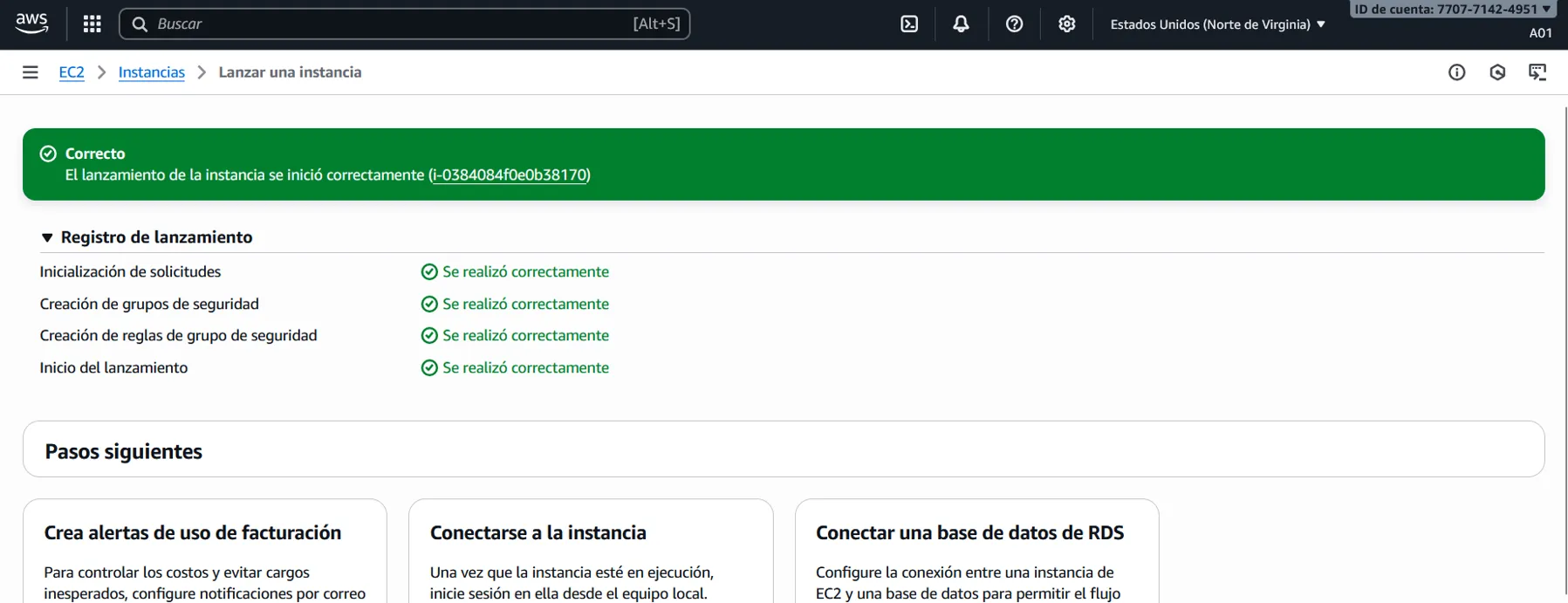Open the services grid menu

(x=92, y=24)
